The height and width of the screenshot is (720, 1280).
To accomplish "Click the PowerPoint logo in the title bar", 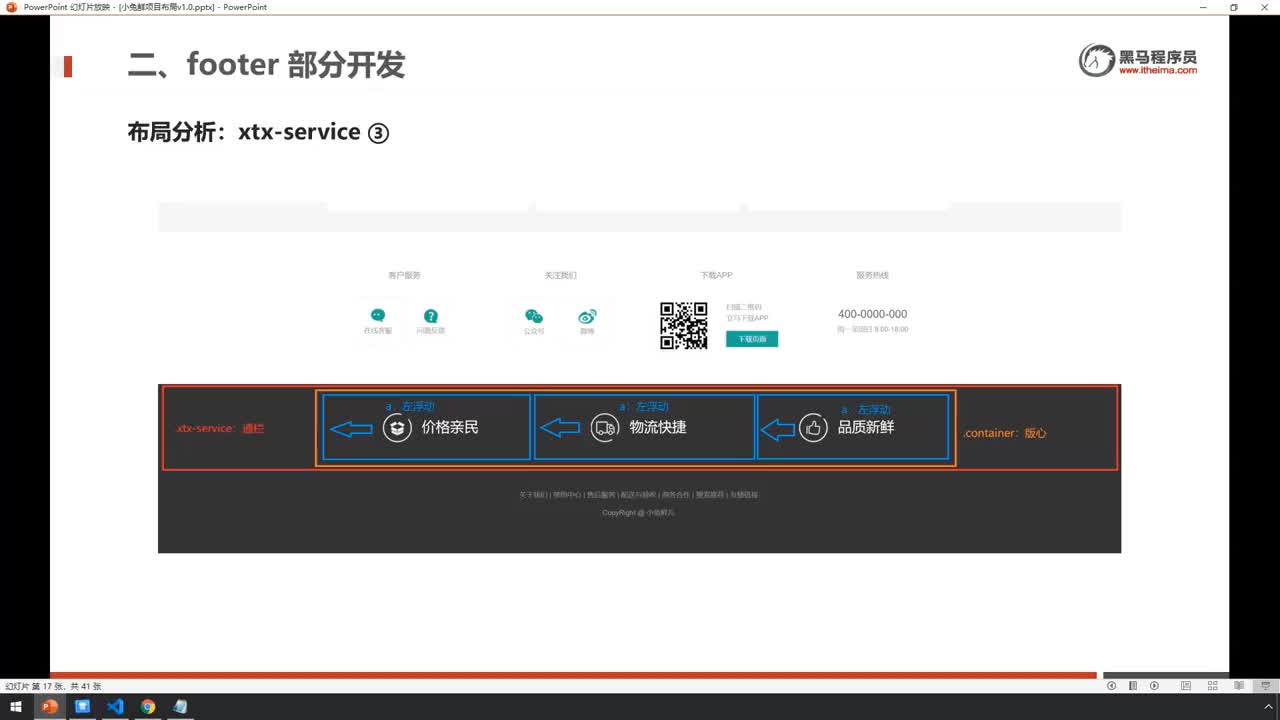I will [x=12, y=7].
